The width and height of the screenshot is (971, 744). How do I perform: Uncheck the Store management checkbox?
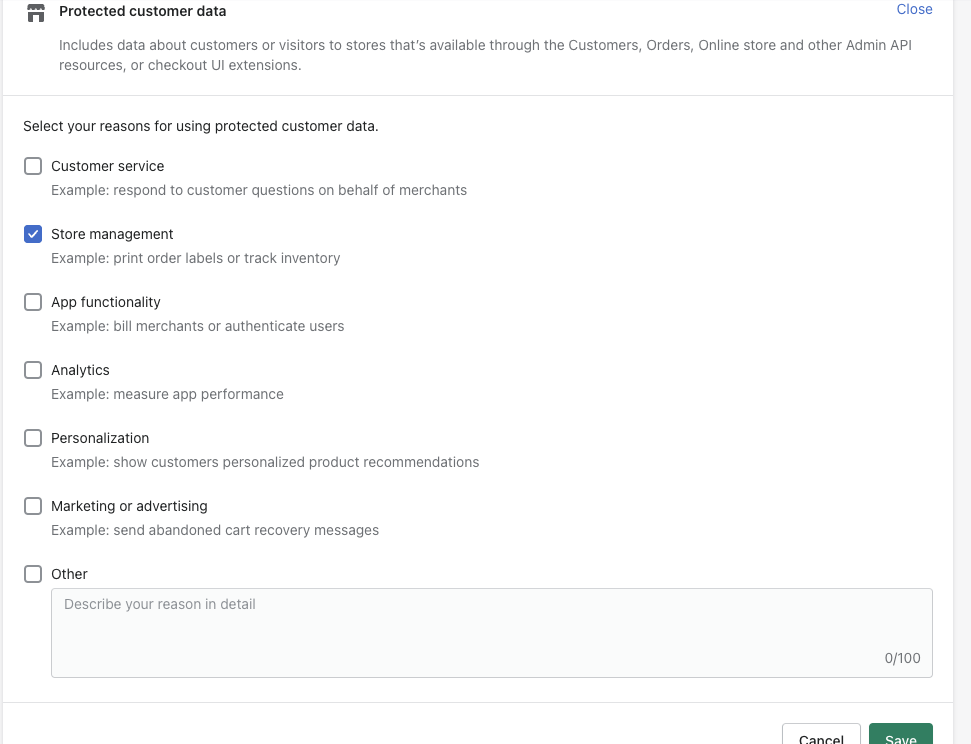(x=33, y=234)
